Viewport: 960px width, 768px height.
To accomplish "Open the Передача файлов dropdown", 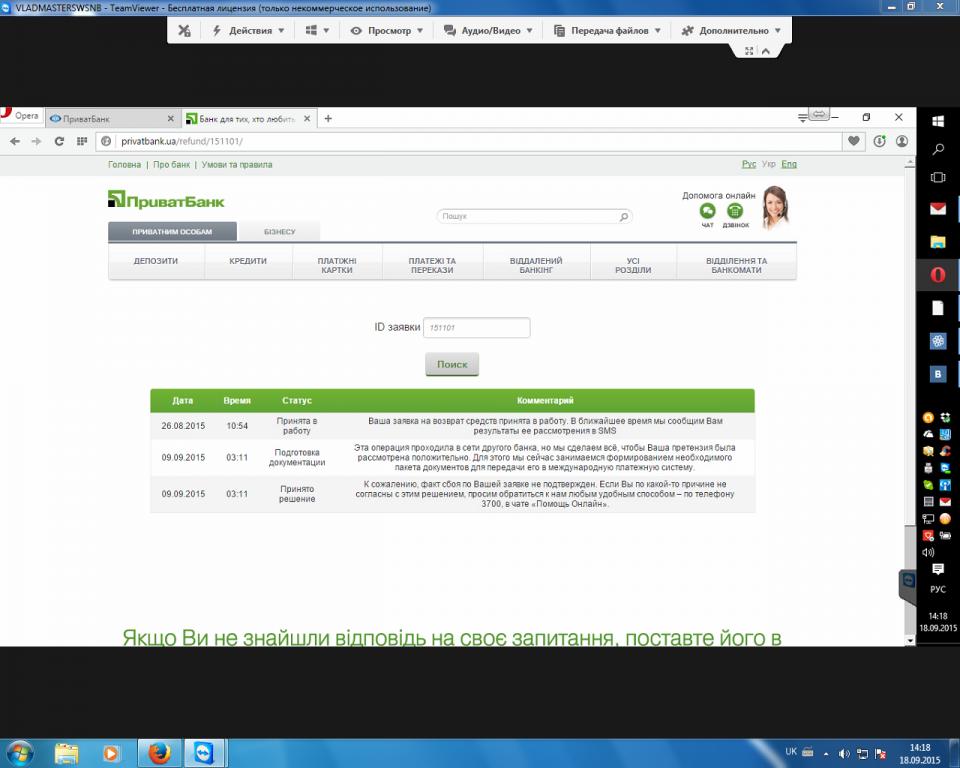I will 608,31.
